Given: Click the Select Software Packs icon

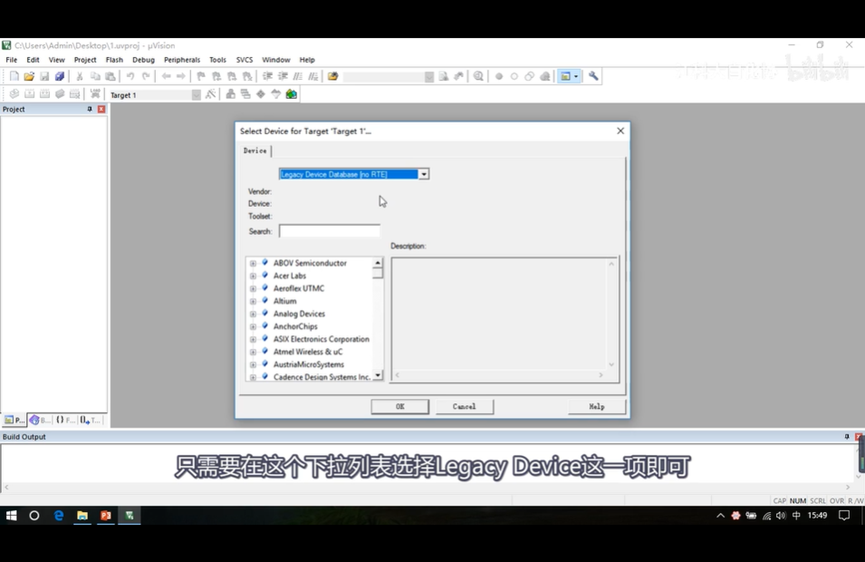Looking at the screenshot, I should (276, 94).
